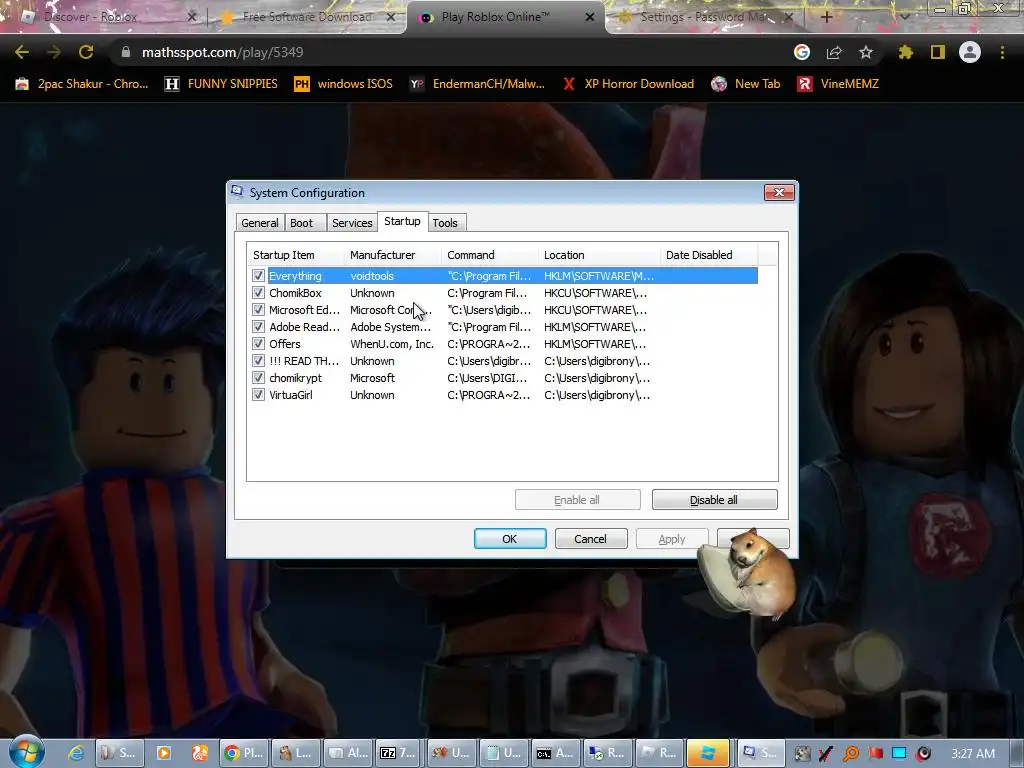This screenshot has width=1024, height=768.
Task: Share this page via share icon
Action: pyautogui.click(x=834, y=52)
